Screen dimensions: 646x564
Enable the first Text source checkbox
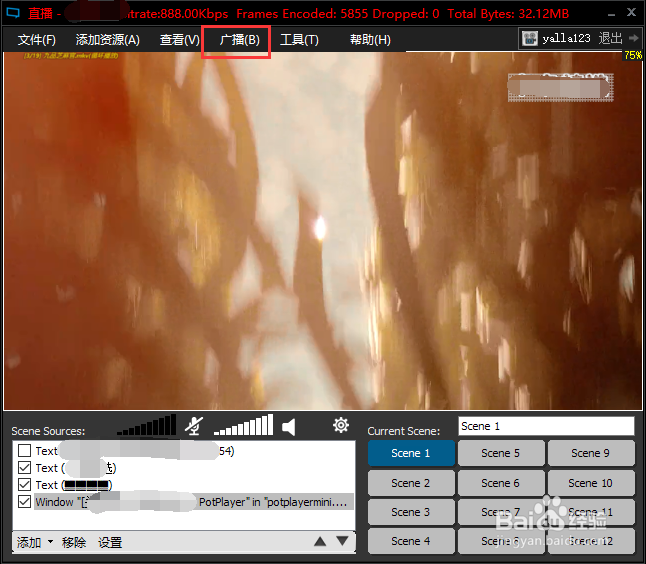click(x=25, y=451)
